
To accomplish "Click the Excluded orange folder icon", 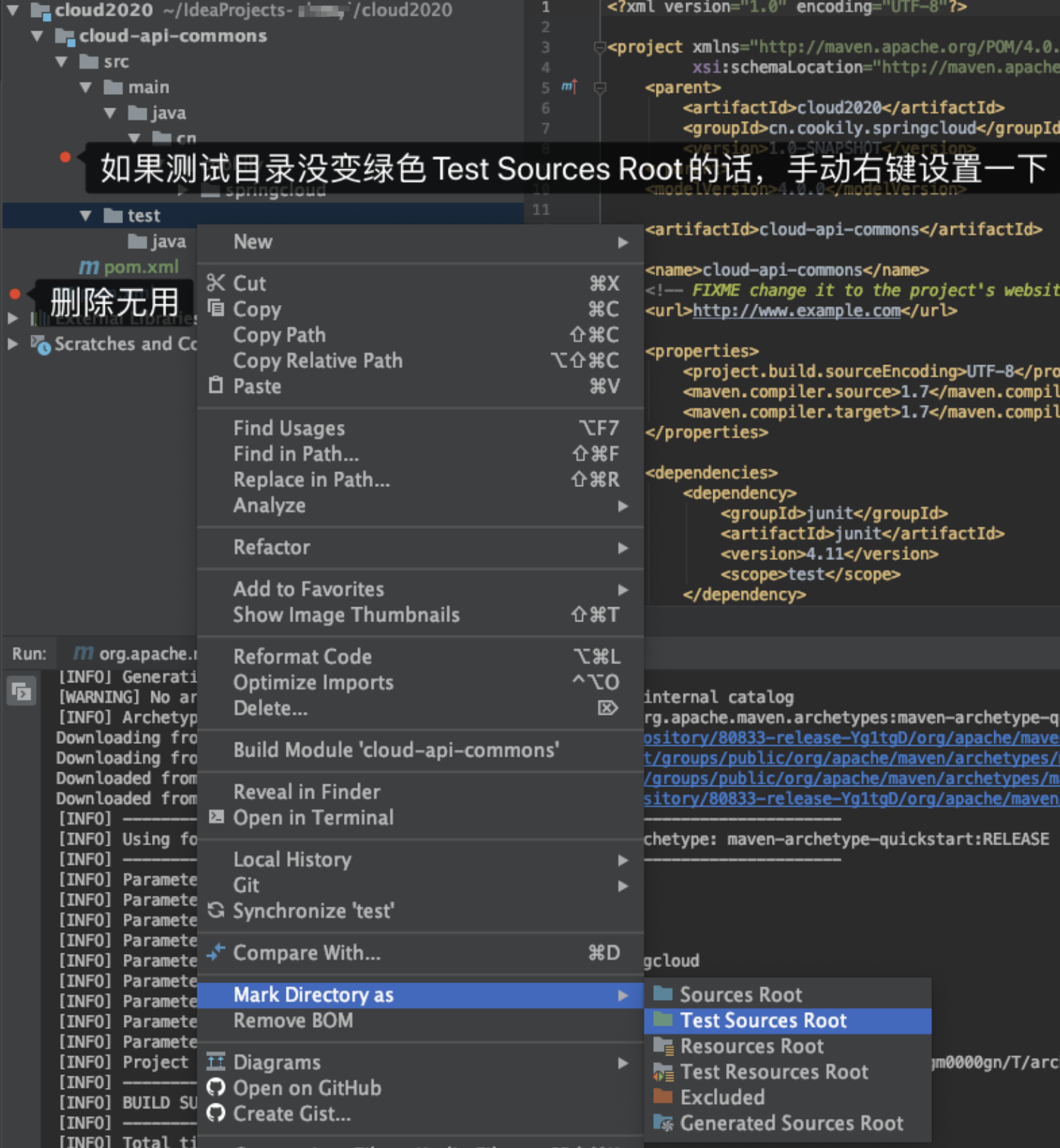I will point(663,1096).
